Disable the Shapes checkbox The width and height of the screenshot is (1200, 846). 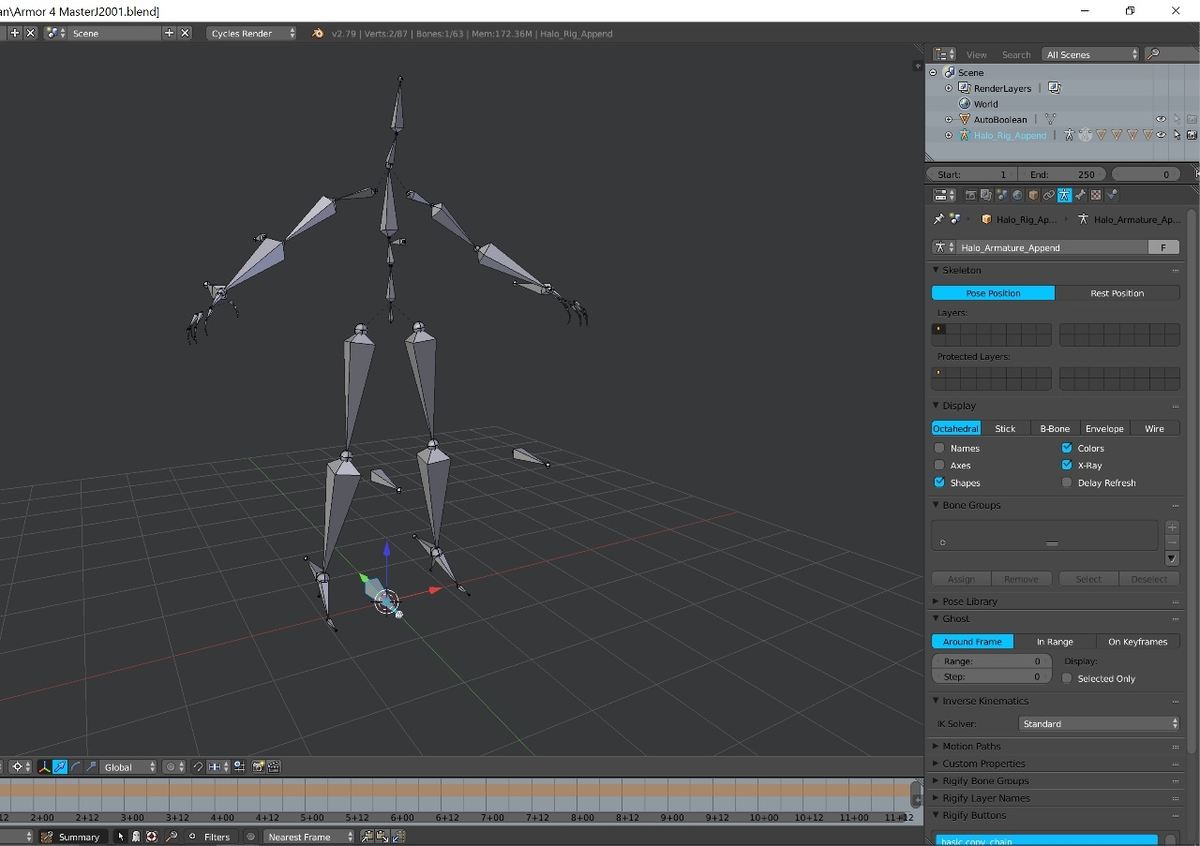click(x=939, y=482)
